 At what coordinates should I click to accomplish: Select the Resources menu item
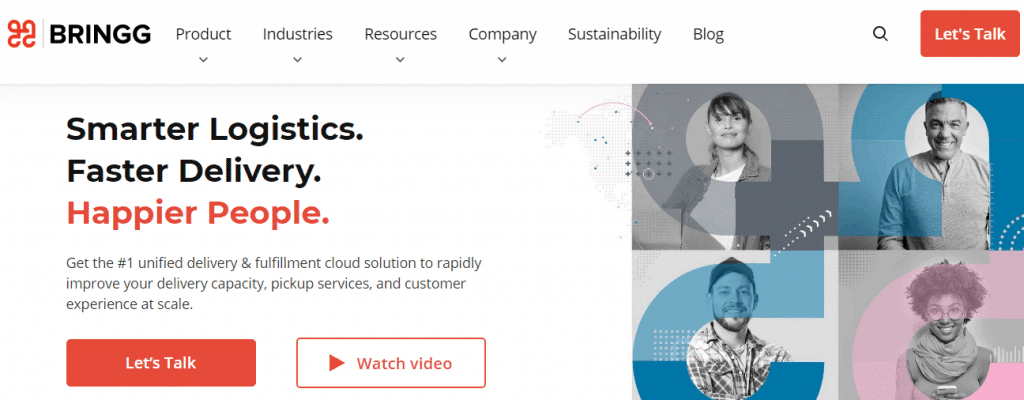[400, 34]
